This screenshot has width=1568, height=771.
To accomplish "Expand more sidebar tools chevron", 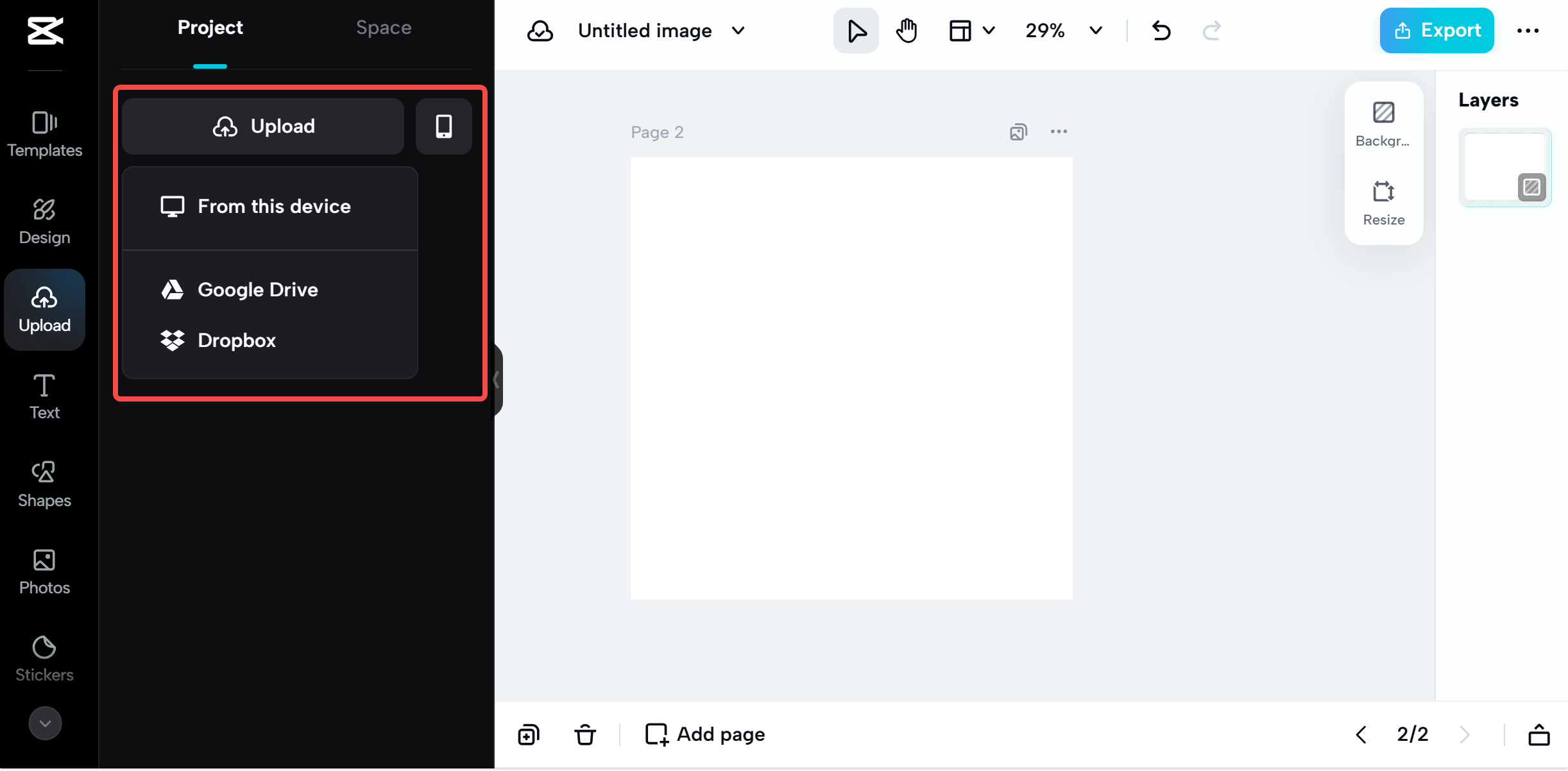I will (x=45, y=723).
